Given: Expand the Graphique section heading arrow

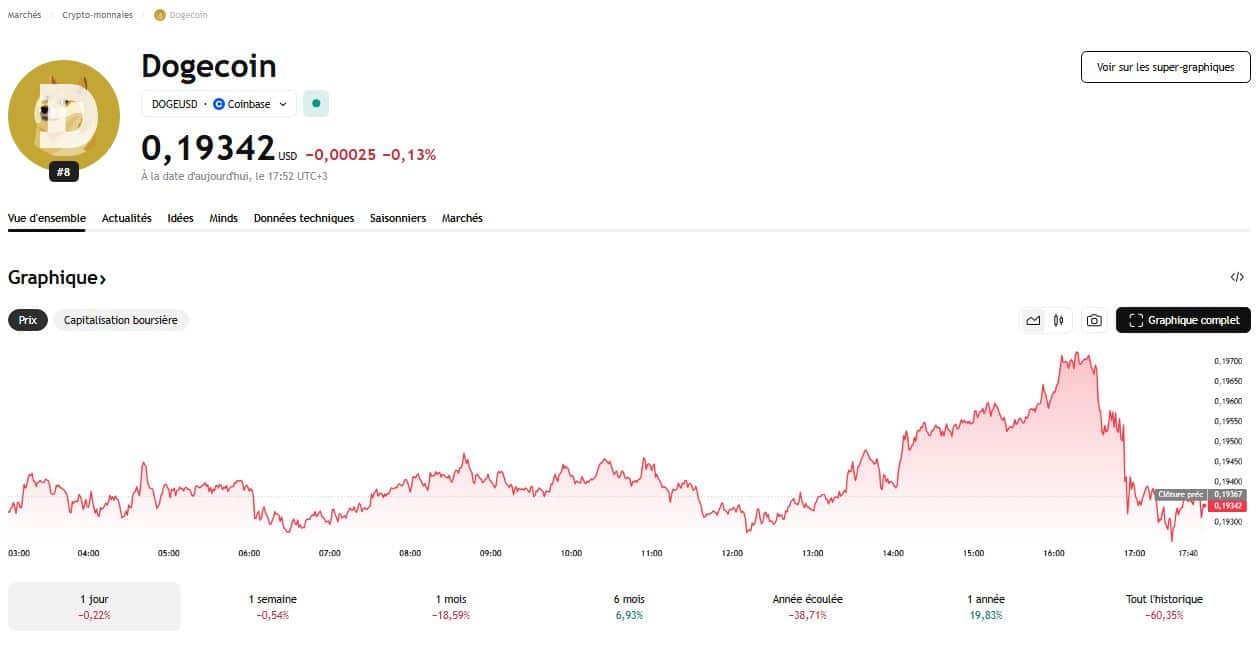Looking at the screenshot, I should [x=103, y=278].
